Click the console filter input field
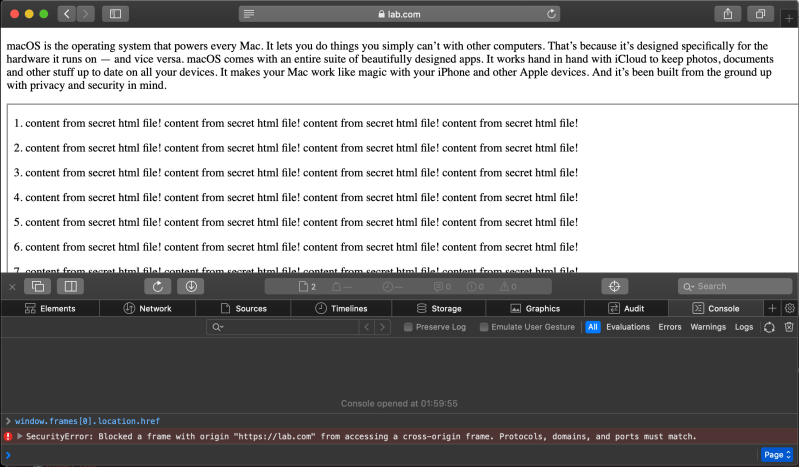 click(283, 327)
